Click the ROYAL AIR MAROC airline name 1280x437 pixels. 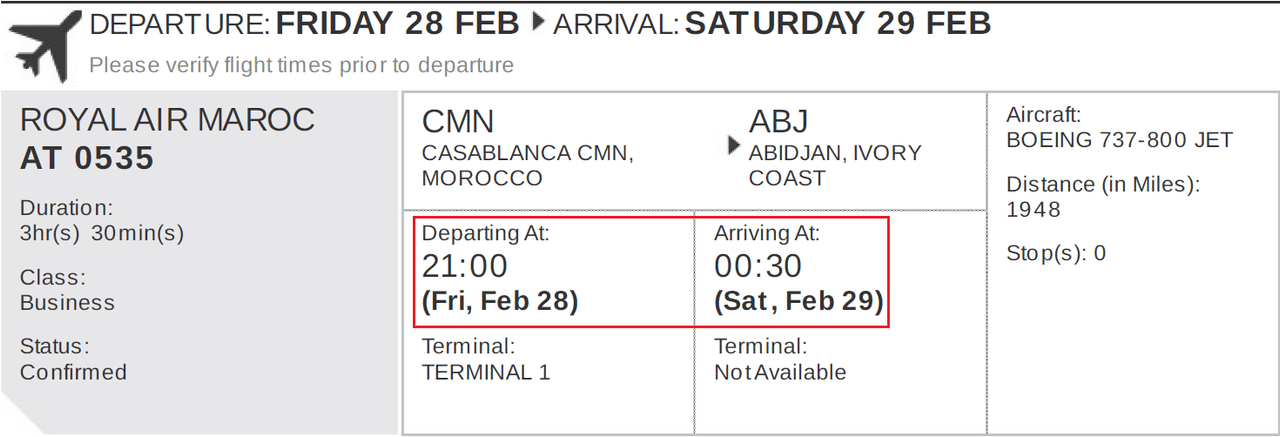click(x=167, y=120)
